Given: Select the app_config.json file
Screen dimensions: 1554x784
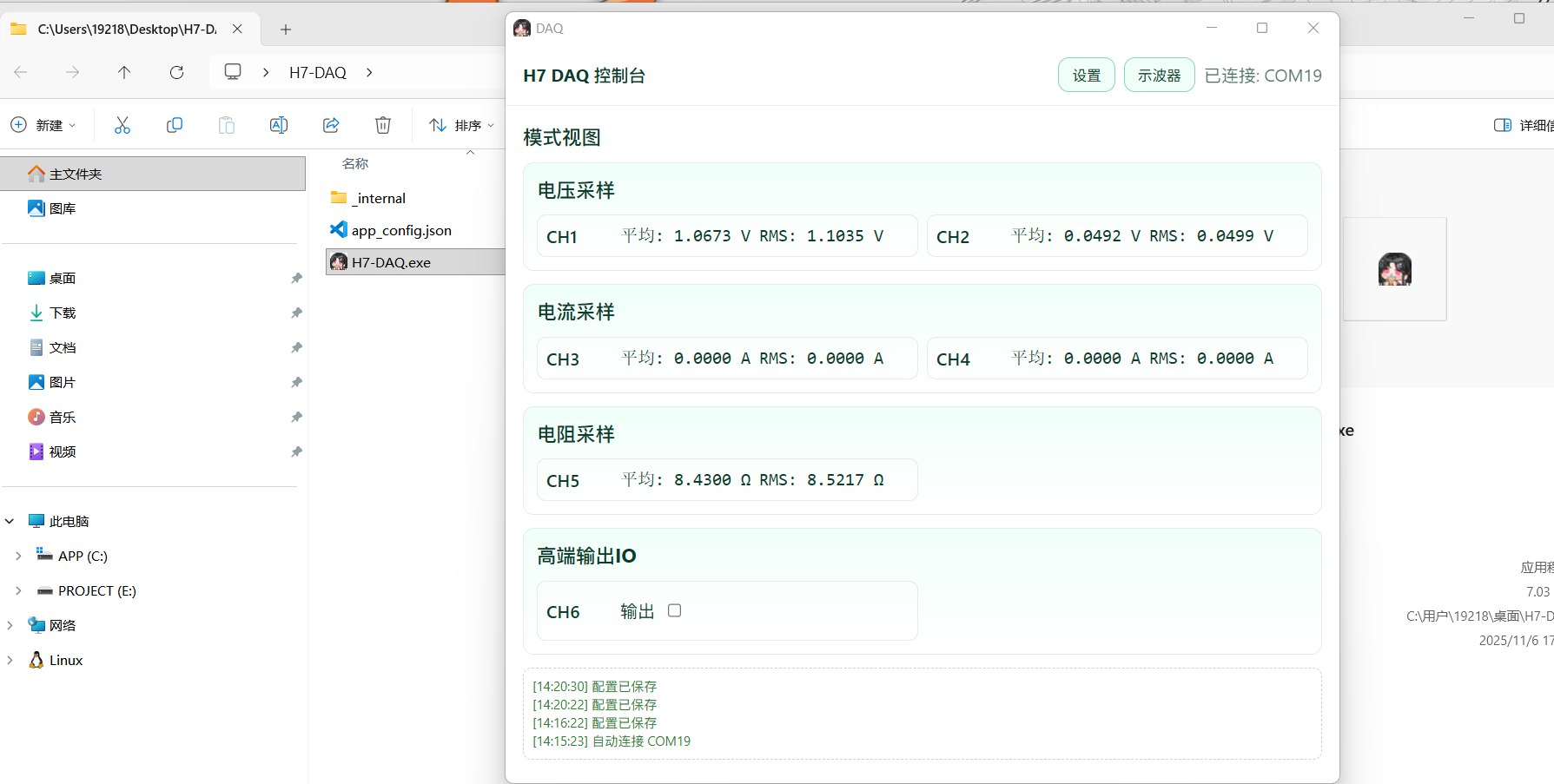Looking at the screenshot, I should (x=400, y=230).
